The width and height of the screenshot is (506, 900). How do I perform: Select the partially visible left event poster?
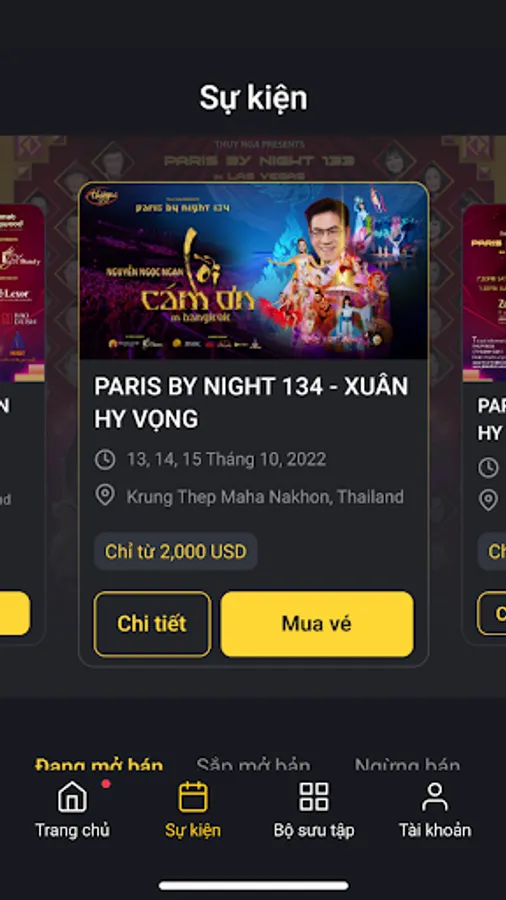pyautogui.click(x=22, y=293)
